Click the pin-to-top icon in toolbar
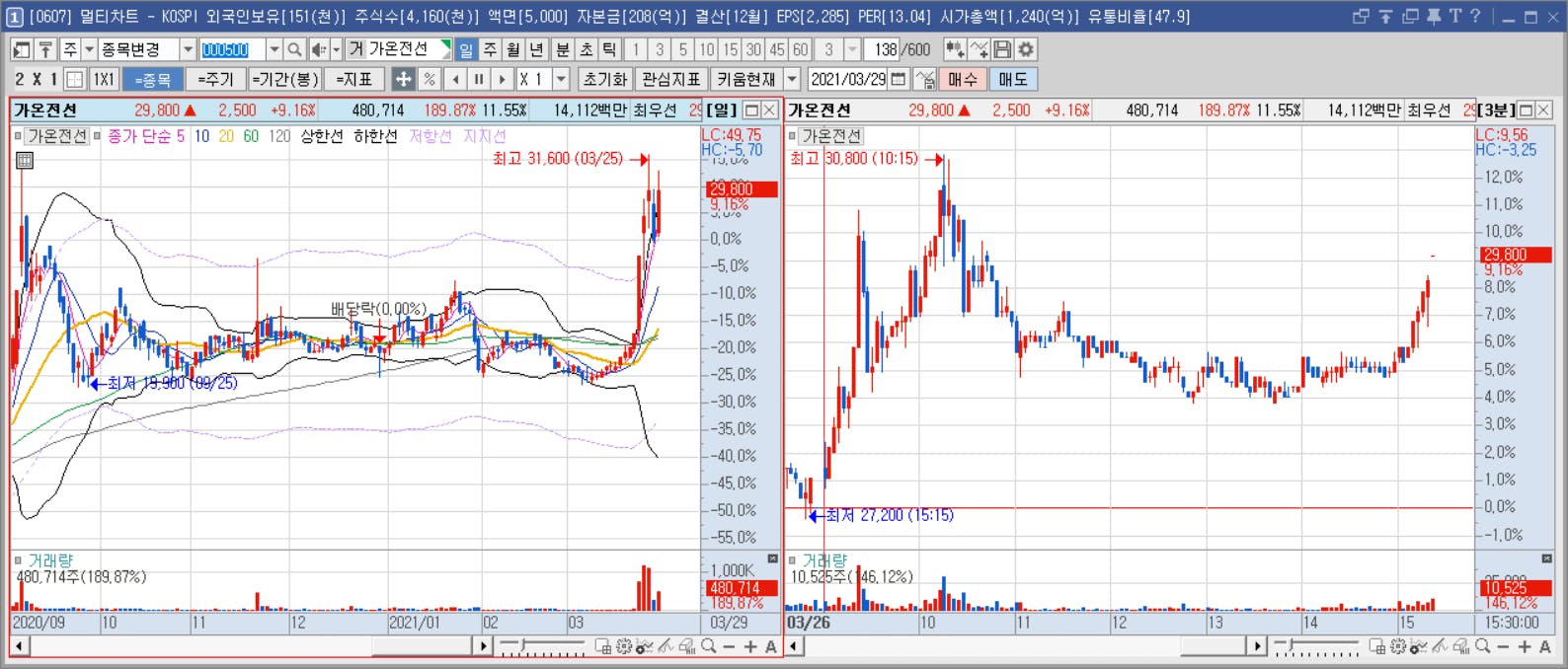Screen dimensions: 1568x669 (45, 49)
